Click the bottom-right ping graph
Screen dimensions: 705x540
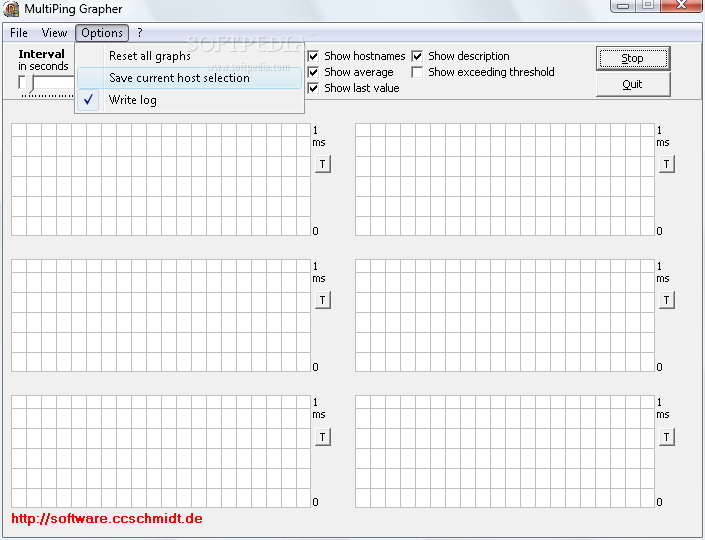[x=505, y=451]
